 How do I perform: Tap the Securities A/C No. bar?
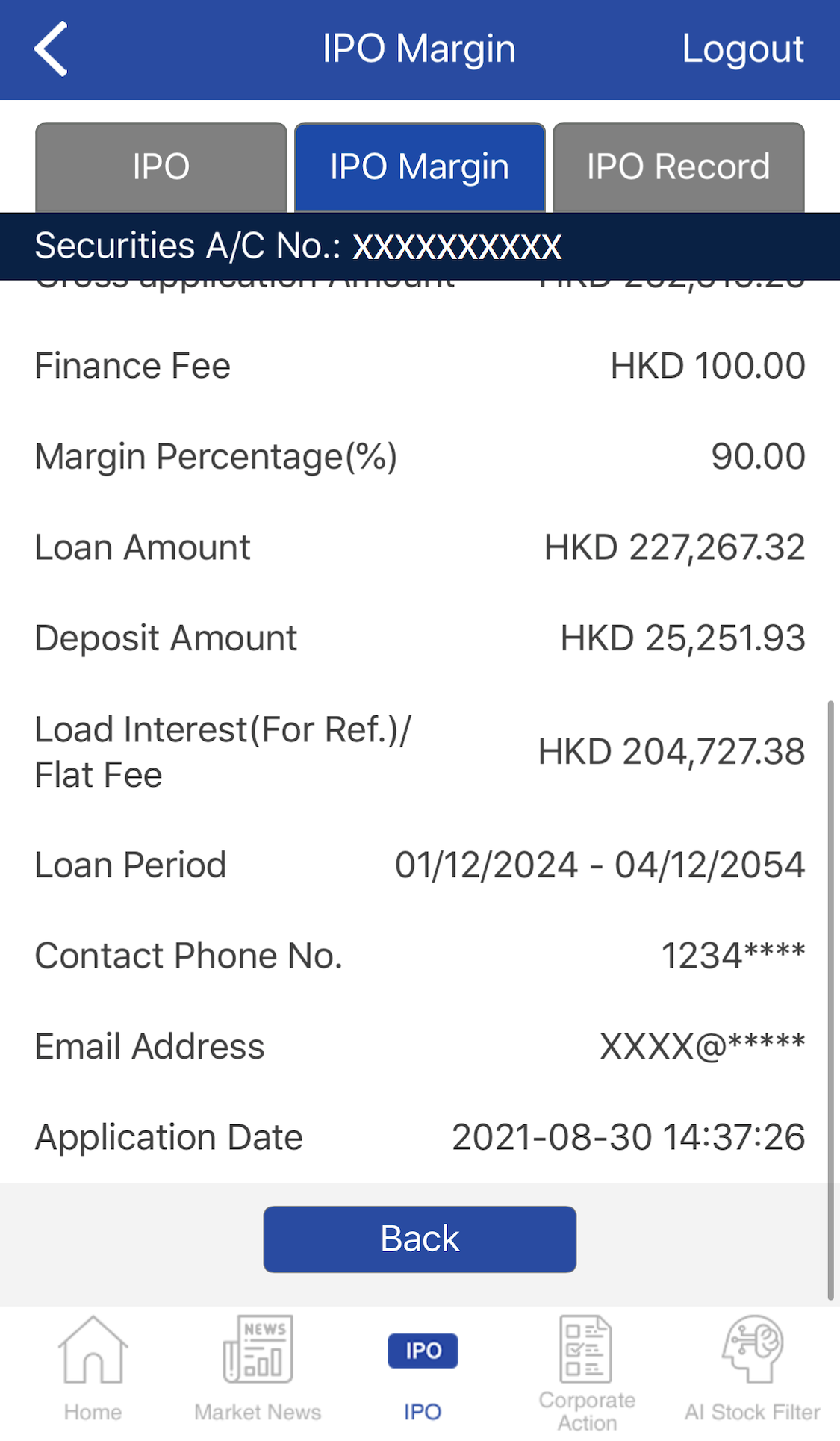420,246
